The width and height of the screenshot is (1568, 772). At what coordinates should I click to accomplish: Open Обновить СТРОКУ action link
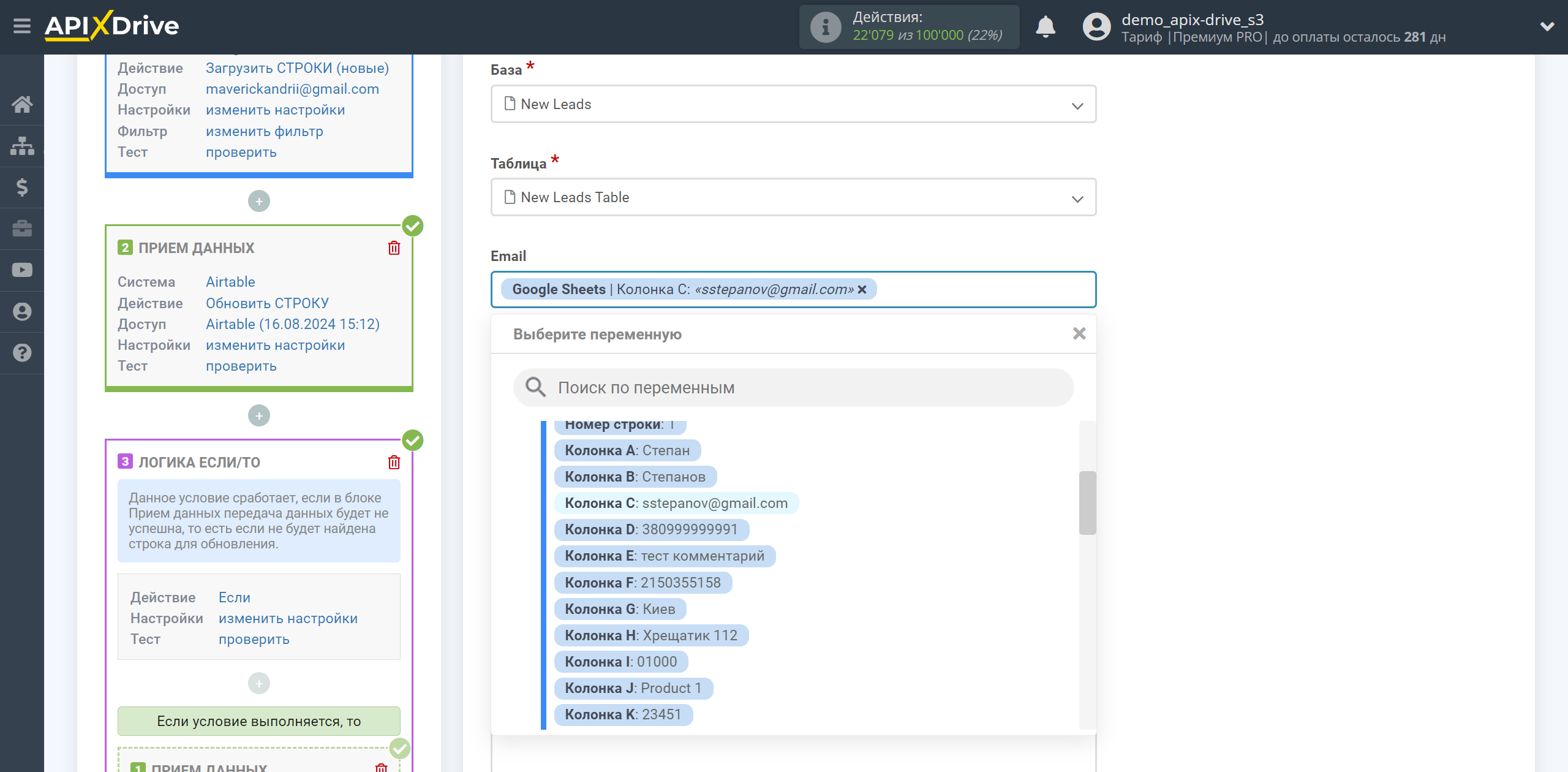[267, 303]
